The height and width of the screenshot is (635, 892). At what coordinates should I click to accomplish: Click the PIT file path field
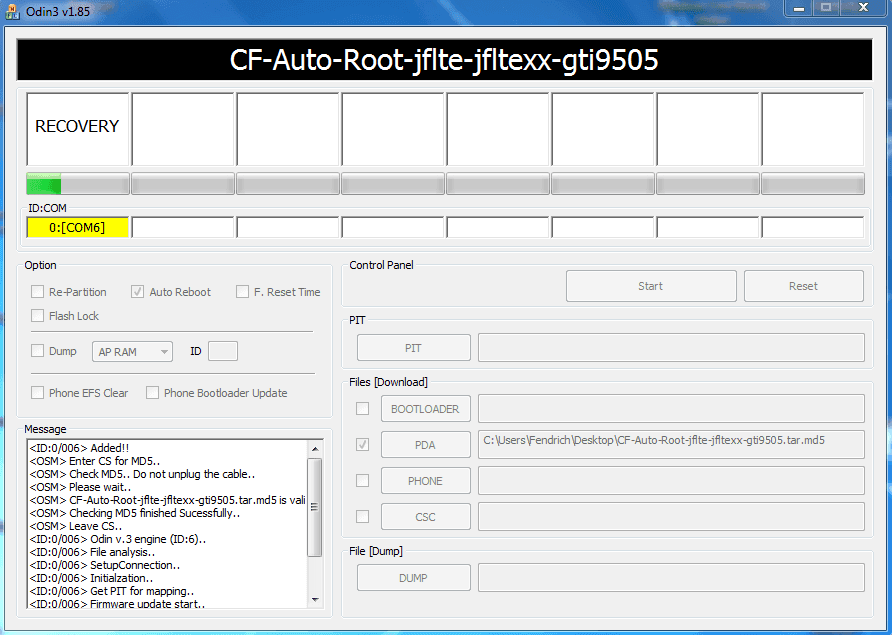click(671, 348)
